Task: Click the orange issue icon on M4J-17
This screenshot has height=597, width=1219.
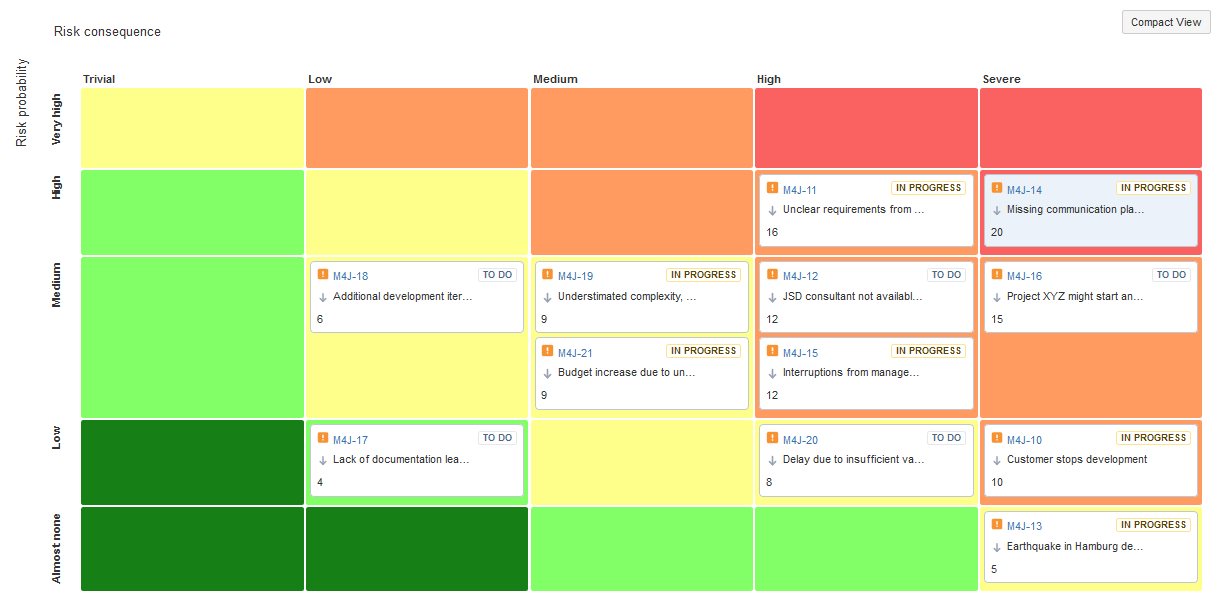Action: pos(323,438)
